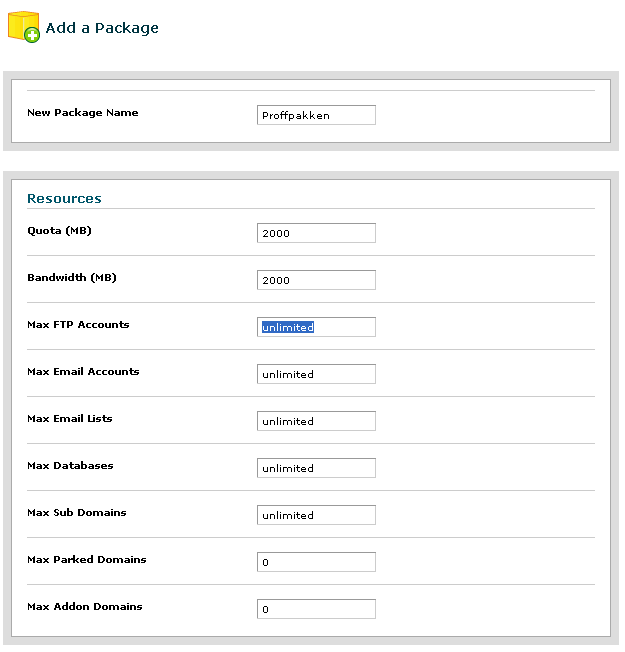Click the New Package Name input field
625x652 pixels.
pos(316,115)
